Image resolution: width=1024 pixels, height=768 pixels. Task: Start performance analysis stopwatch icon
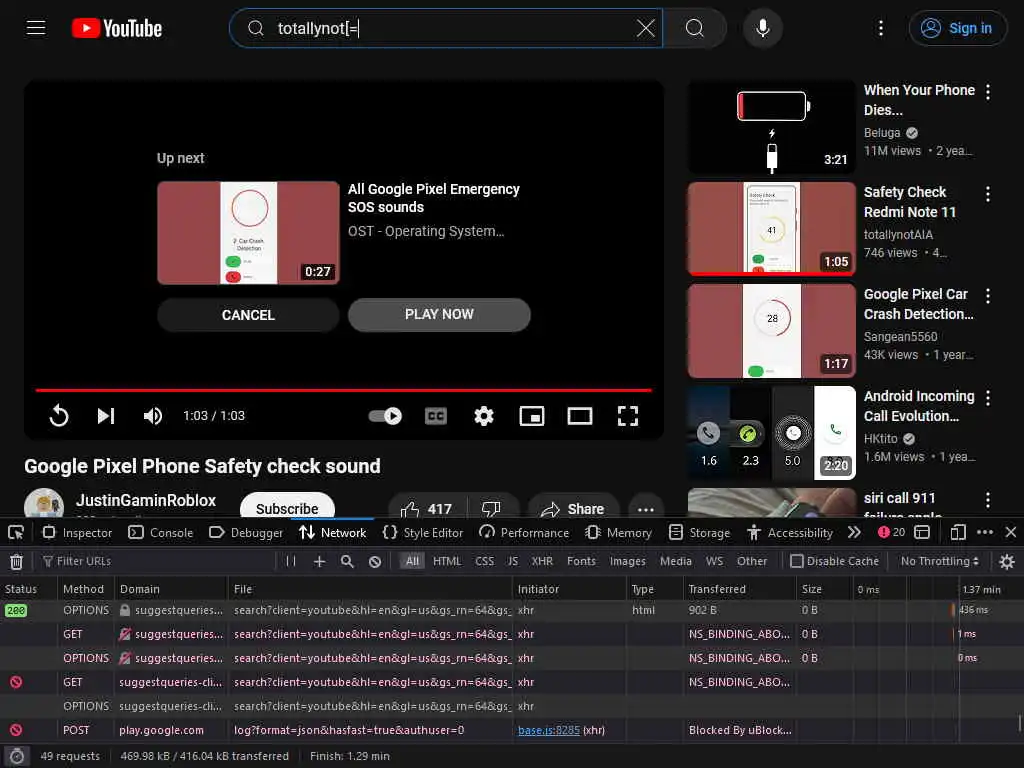point(16,756)
